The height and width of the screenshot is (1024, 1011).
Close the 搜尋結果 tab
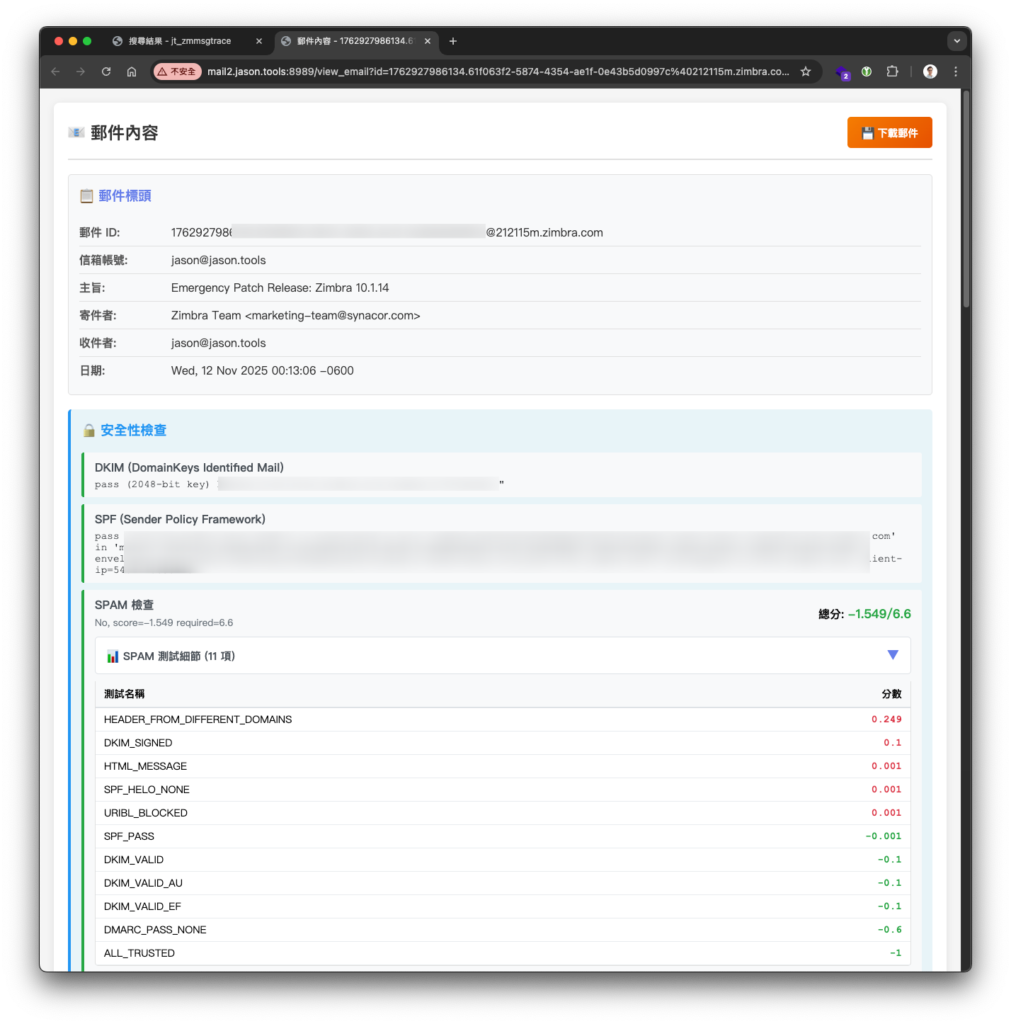(259, 41)
